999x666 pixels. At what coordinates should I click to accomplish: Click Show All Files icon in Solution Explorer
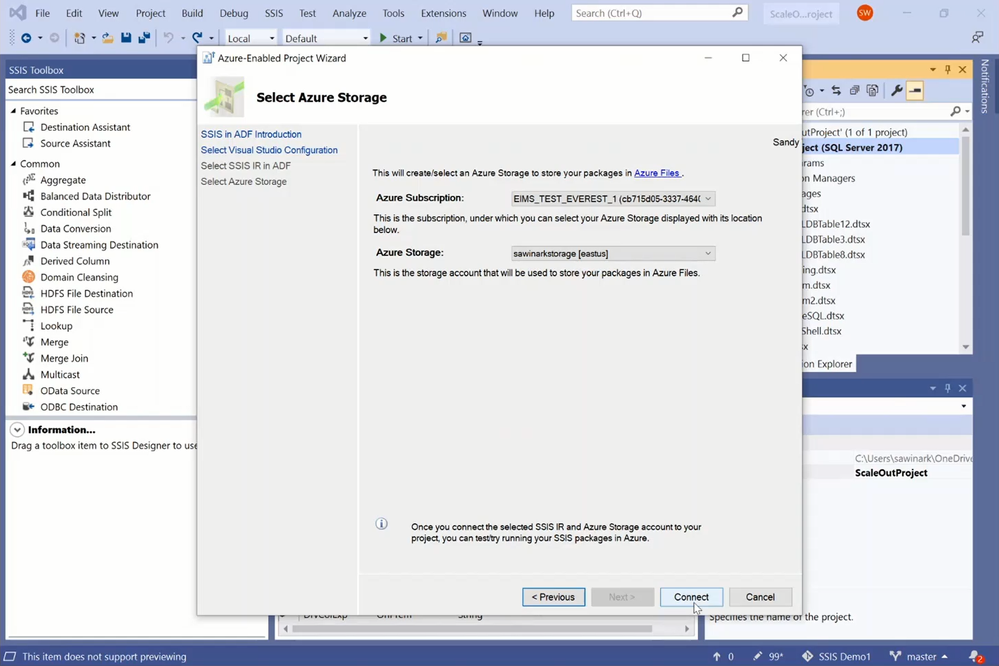872,91
